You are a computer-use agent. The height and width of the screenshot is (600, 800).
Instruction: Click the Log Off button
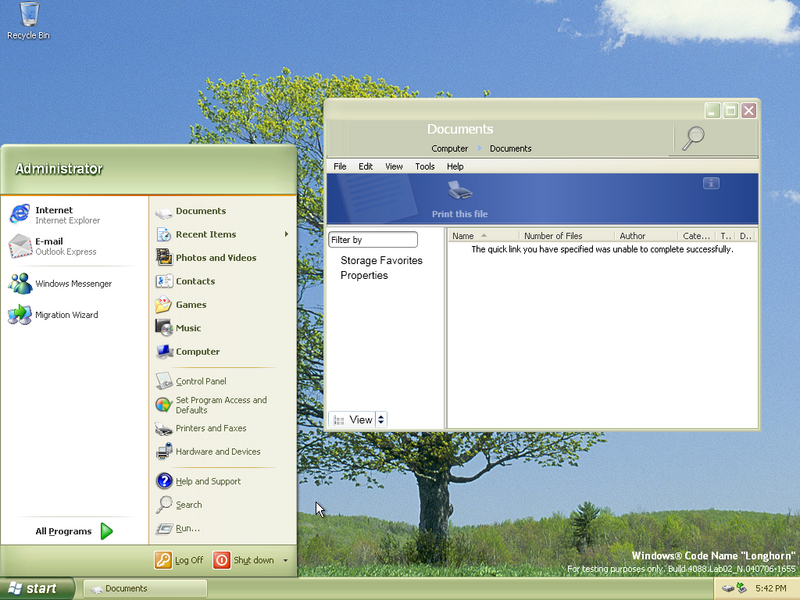click(x=179, y=561)
